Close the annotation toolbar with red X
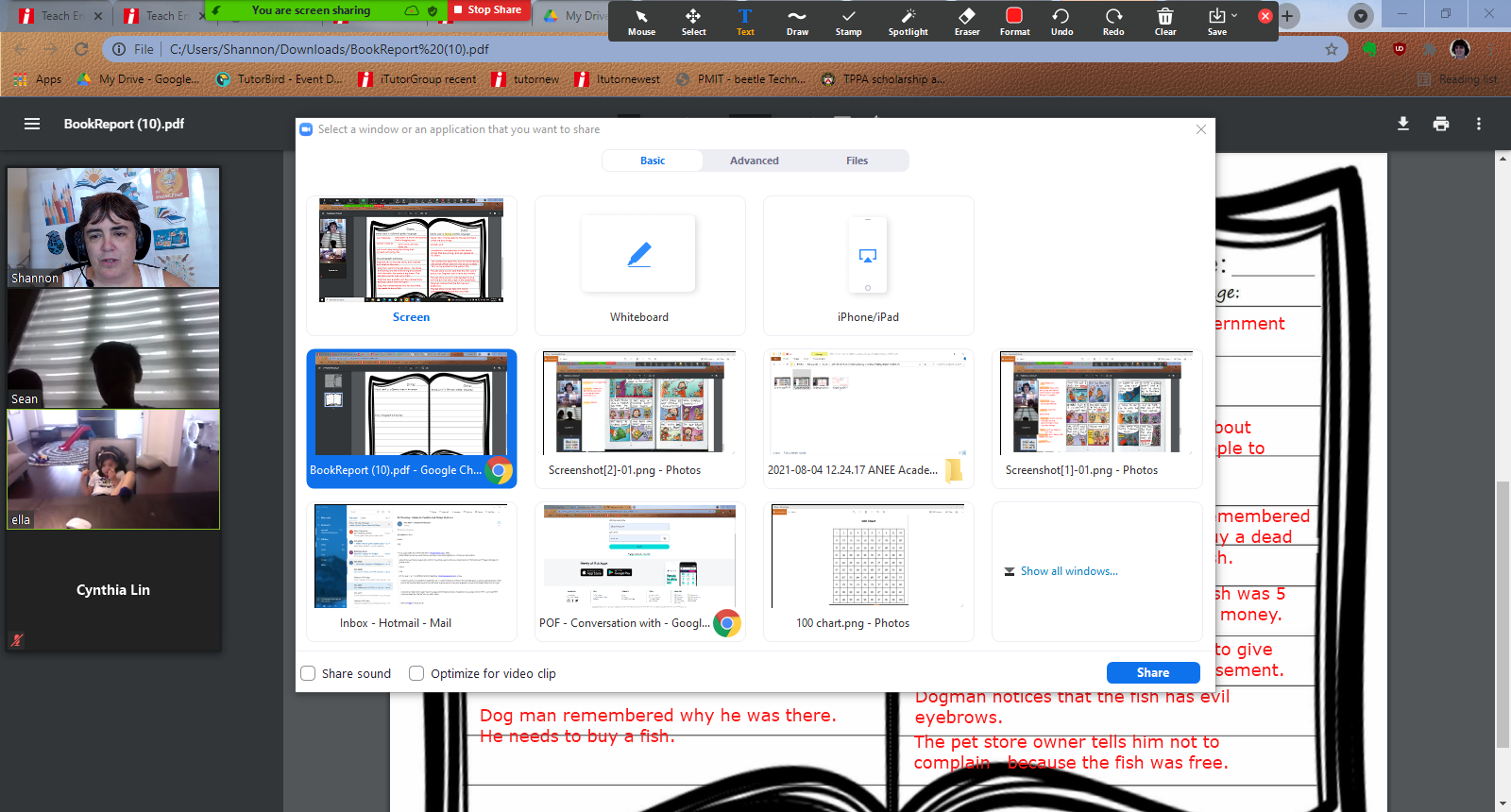This screenshot has width=1511, height=812. click(x=1265, y=16)
